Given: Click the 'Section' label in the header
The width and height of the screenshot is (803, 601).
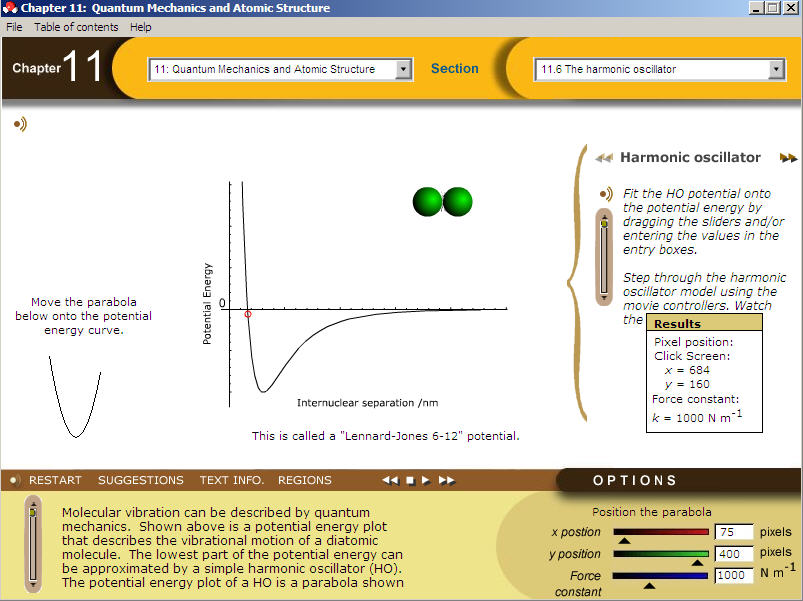Looking at the screenshot, I should [455, 69].
